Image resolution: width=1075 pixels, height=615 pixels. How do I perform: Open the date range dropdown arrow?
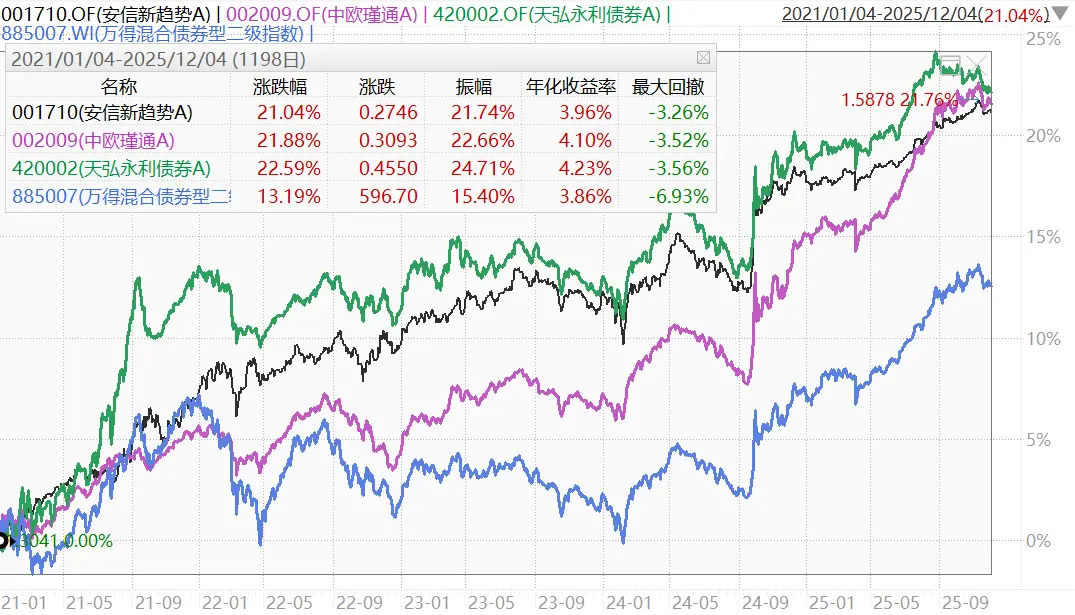point(1061,14)
